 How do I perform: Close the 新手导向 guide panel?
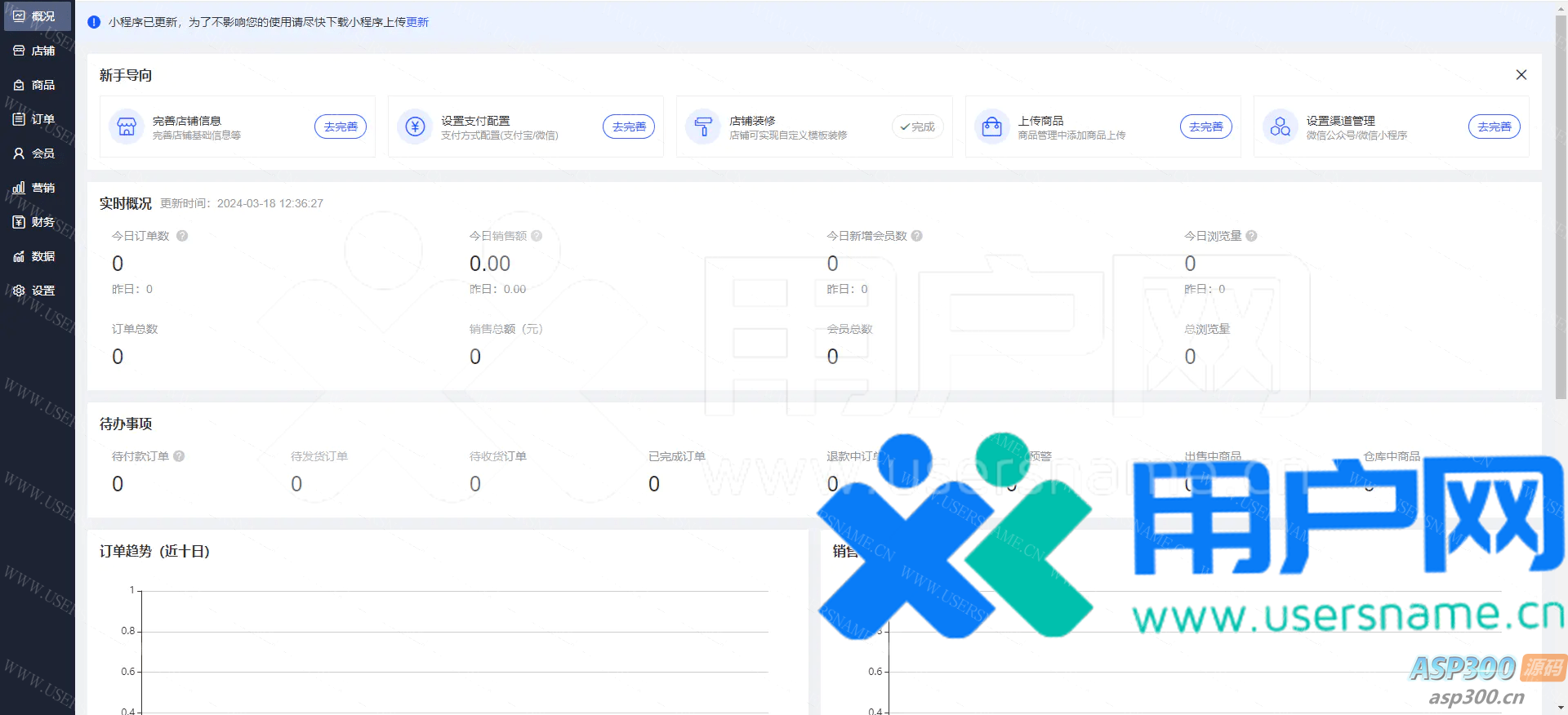coord(1521,75)
